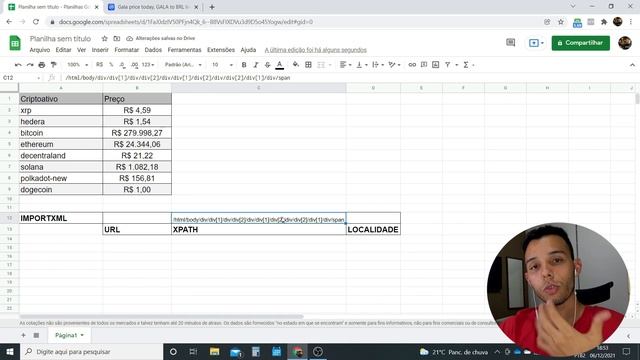Open the Formatar menu

127,50
